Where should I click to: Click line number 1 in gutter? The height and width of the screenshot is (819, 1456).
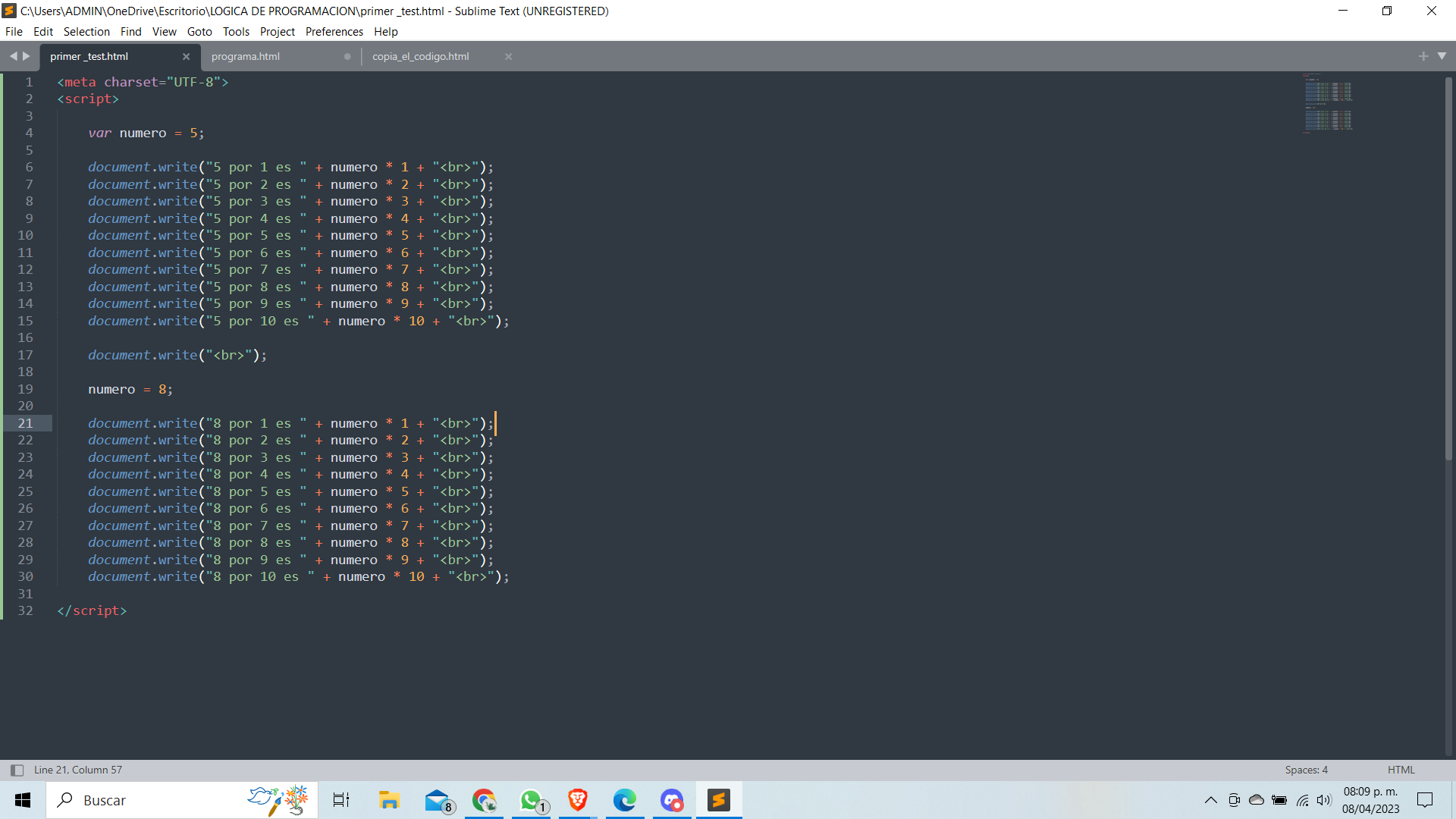pos(30,82)
